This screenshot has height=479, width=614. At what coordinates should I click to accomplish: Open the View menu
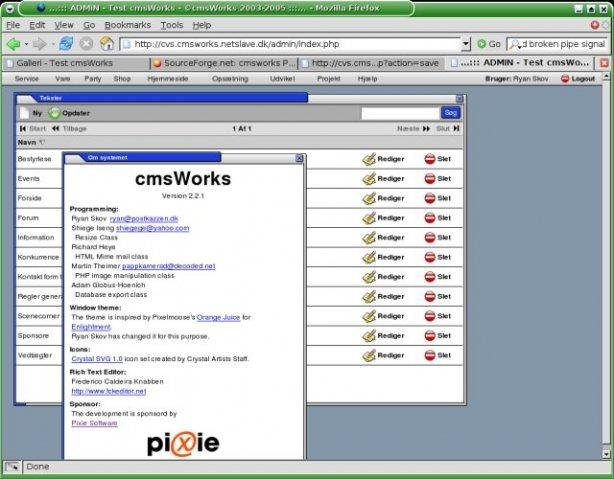point(64,25)
